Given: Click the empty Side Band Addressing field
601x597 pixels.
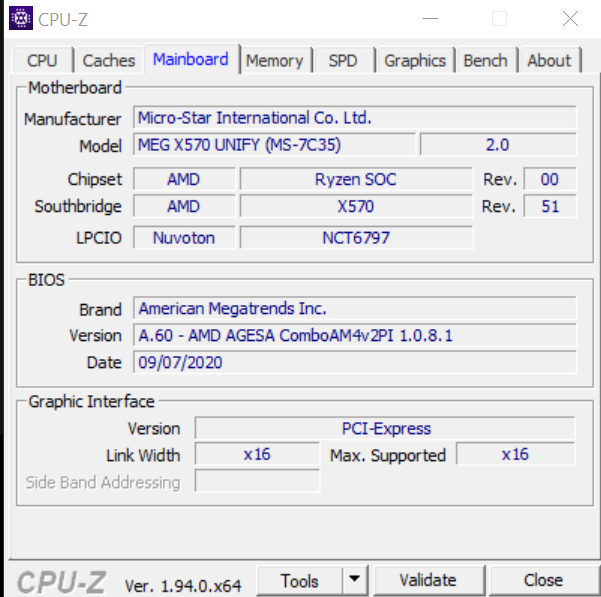Looking at the screenshot, I should tap(257, 481).
